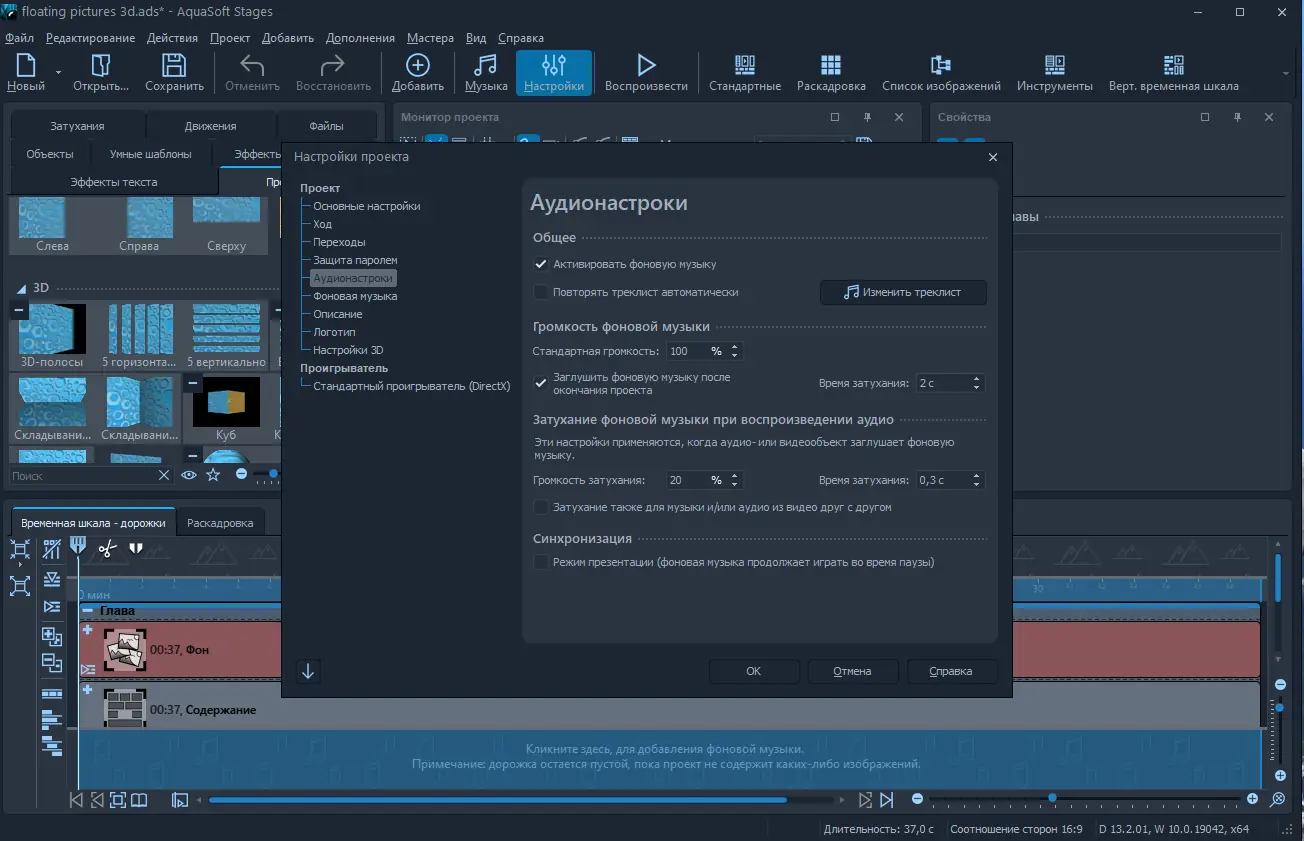Open the Список изображений layout icon
Screen dimensions: 1304x841
click(x=941, y=66)
